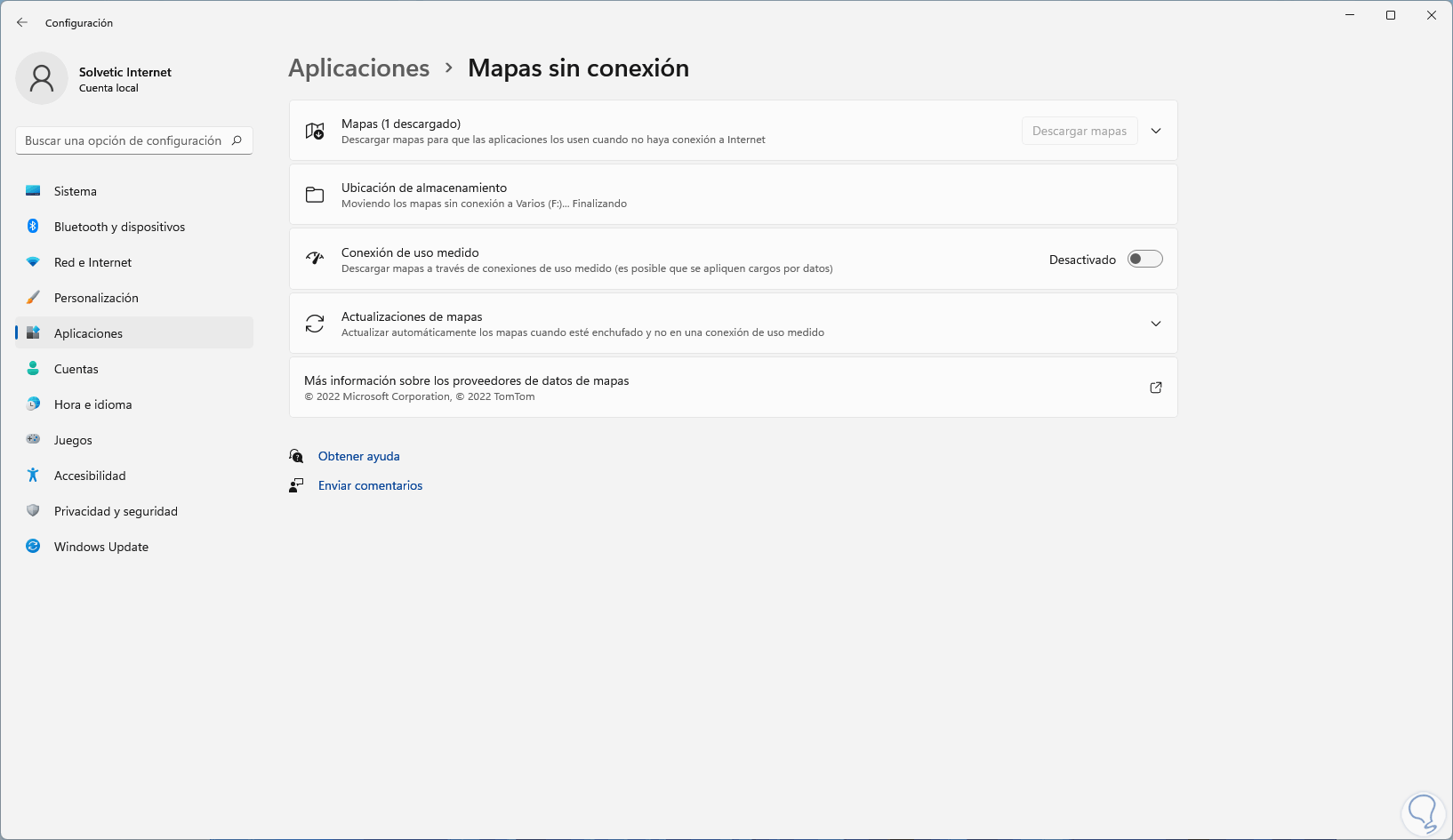Open external link icon for map providers

pos(1156,388)
